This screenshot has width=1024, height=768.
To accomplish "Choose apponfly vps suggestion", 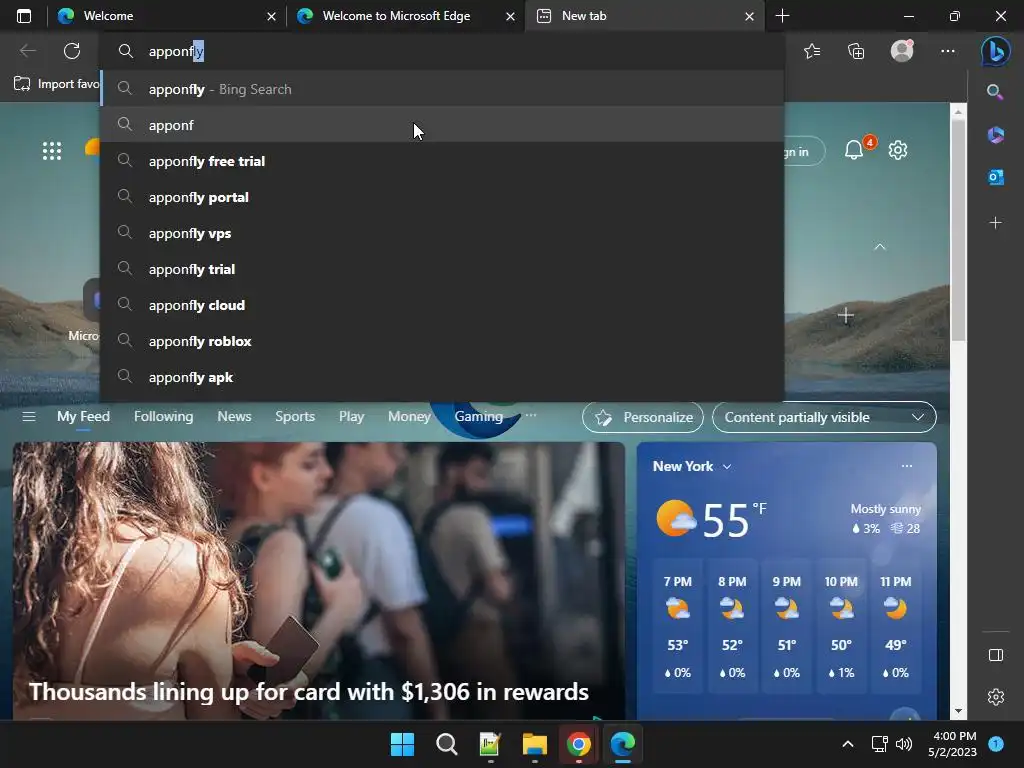I will pyautogui.click(x=442, y=233).
